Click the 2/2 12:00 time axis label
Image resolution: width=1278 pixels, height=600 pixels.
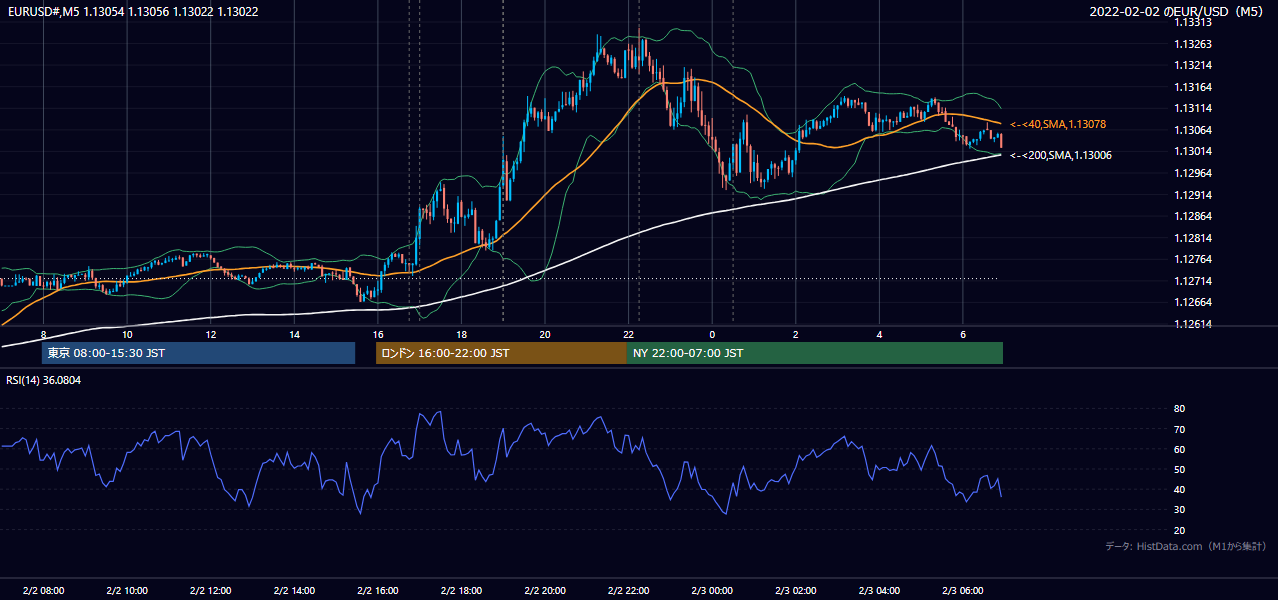(210, 590)
